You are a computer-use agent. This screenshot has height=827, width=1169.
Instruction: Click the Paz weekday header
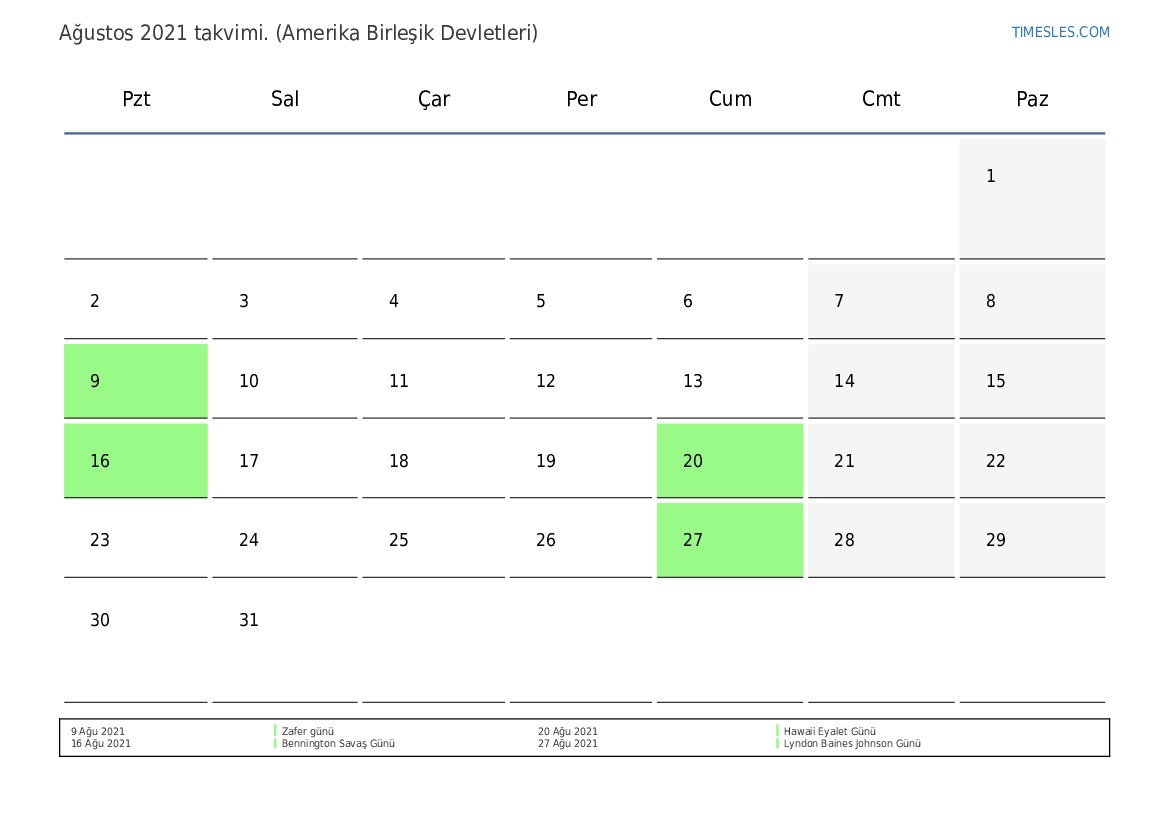click(1032, 99)
